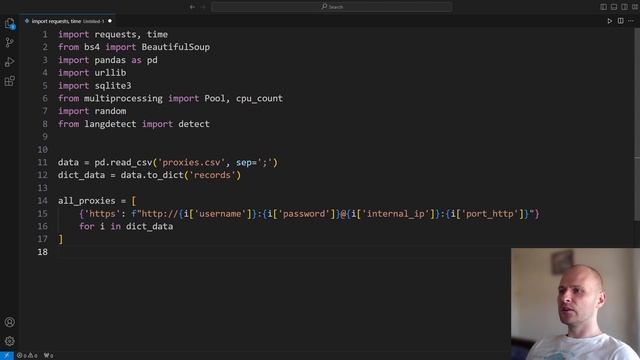Click the unsaved dot on the Untitled-1 tab
Screen dimensions: 640x360
(x=110, y=21)
